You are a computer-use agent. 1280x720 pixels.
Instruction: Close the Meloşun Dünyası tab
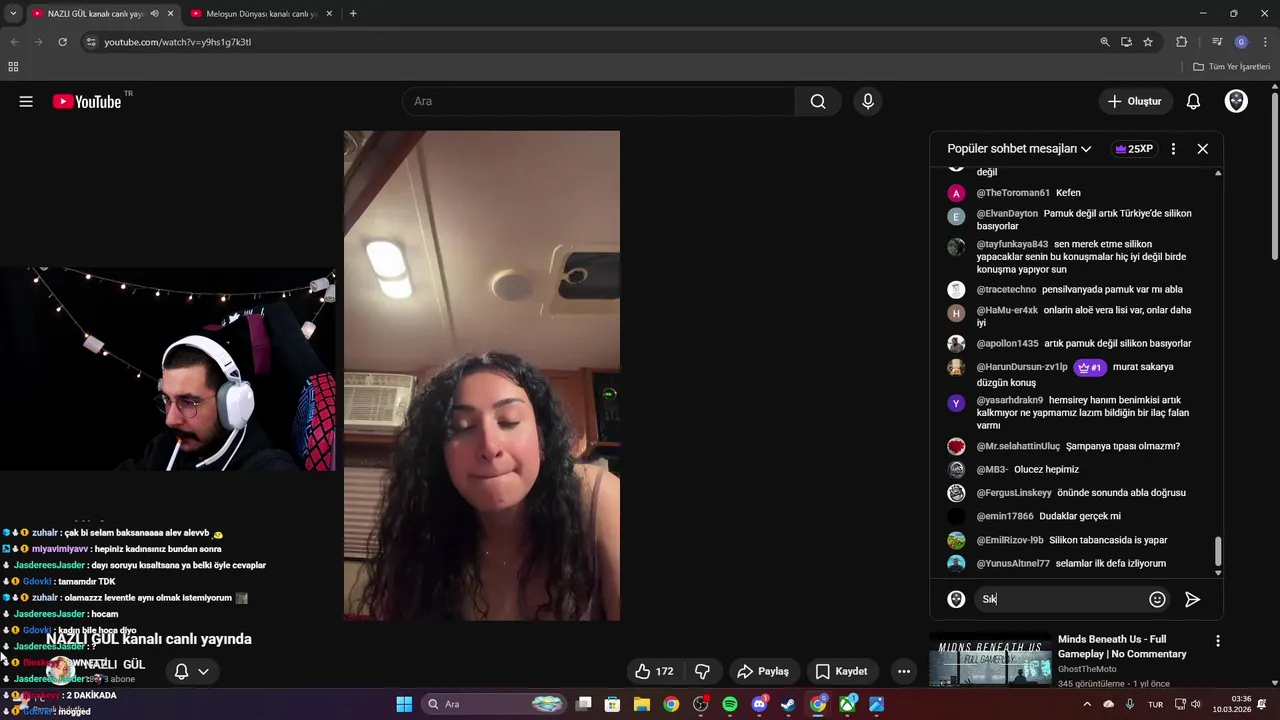coord(329,14)
